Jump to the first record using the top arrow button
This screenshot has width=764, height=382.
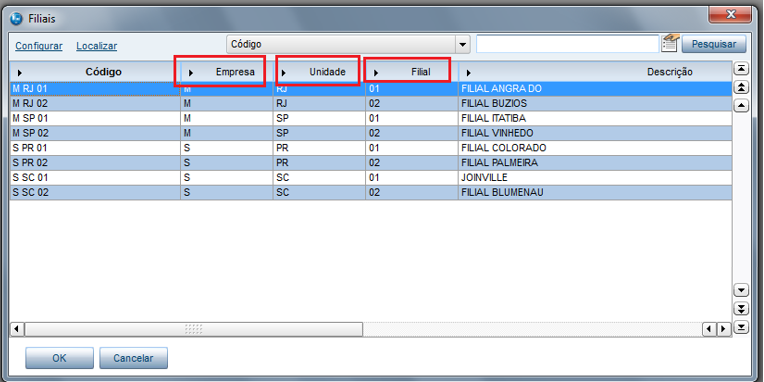(x=741, y=69)
